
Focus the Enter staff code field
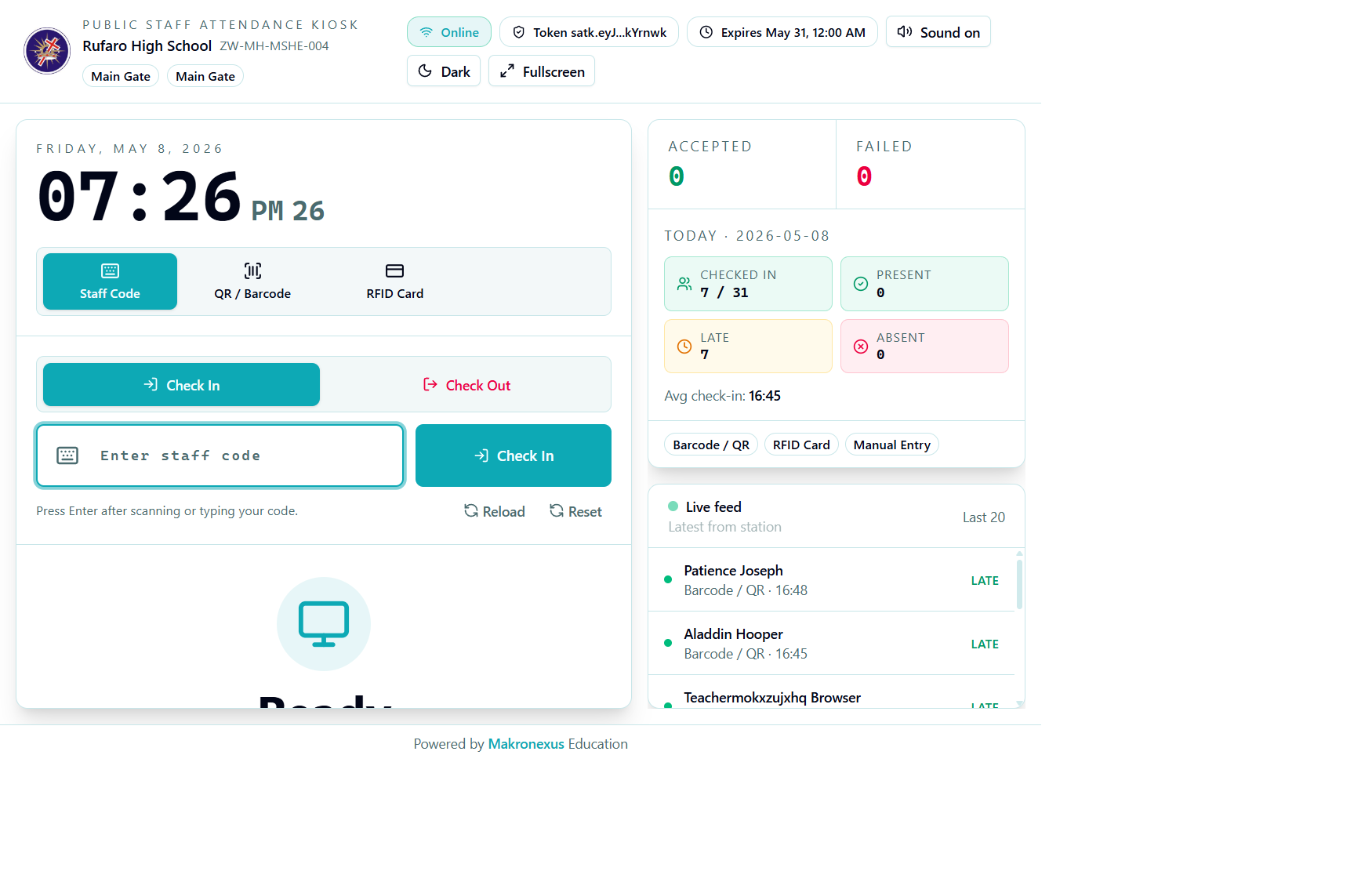(x=220, y=456)
